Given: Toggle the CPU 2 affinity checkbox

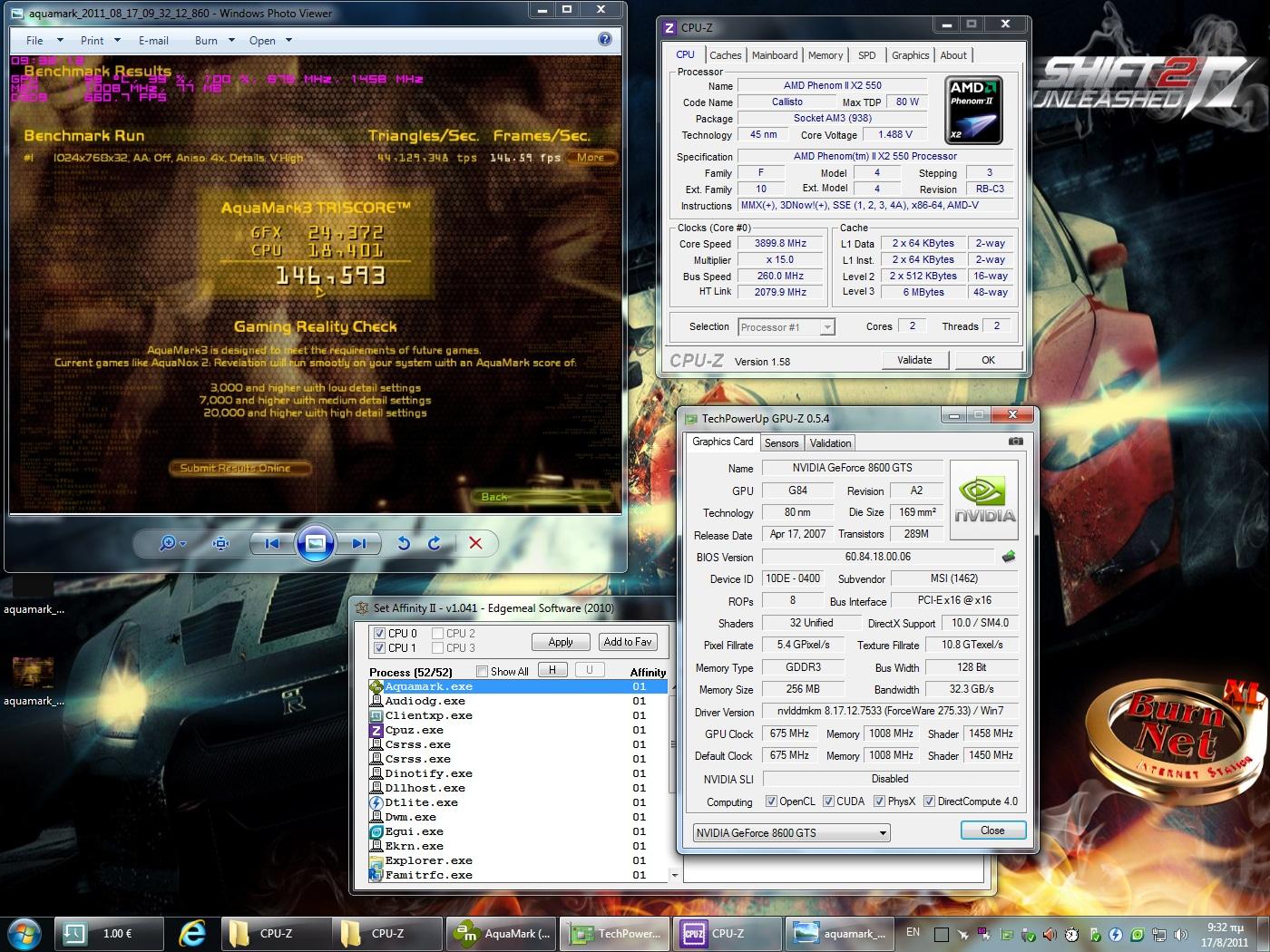Looking at the screenshot, I should [438, 633].
